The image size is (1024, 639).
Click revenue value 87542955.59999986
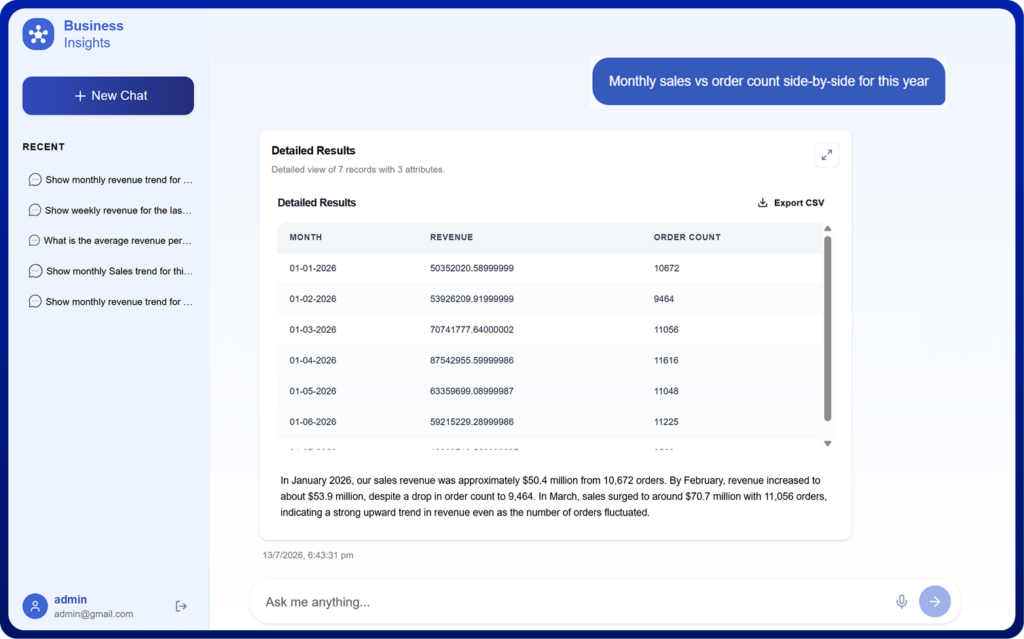[x=472, y=360]
